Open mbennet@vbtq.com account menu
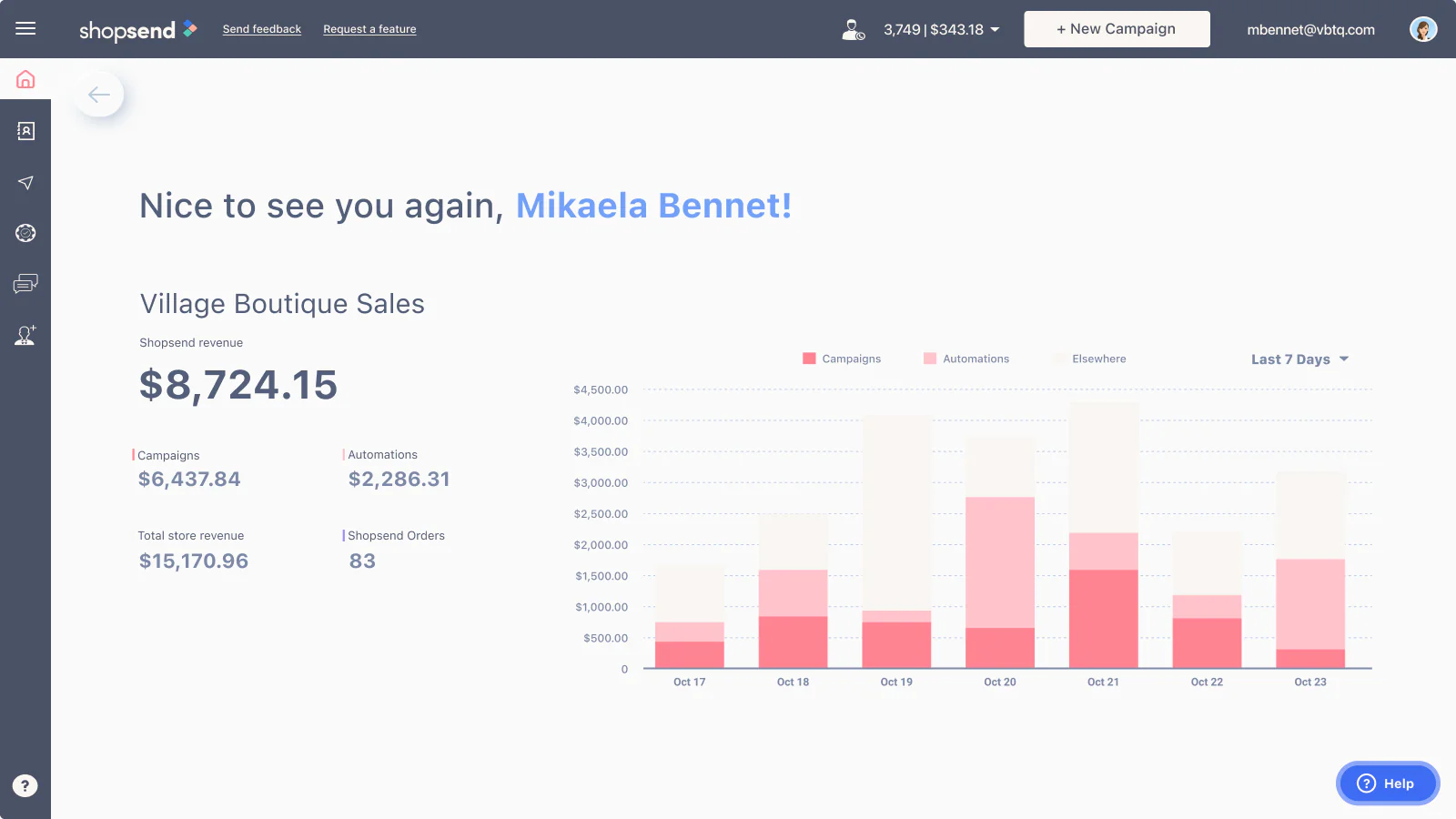Image resolution: width=1456 pixels, height=819 pixels. pos(1310,29)
